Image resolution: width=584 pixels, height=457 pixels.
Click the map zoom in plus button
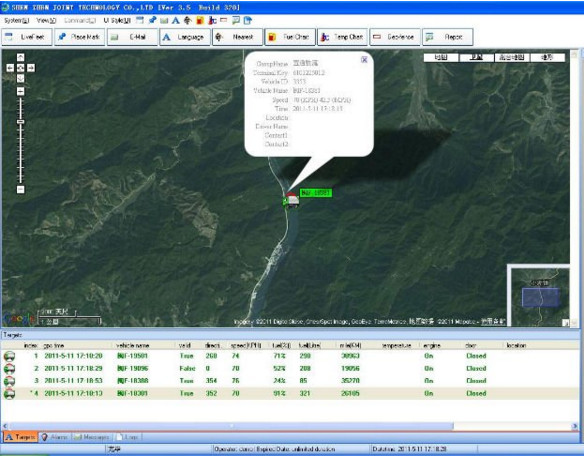tap(20, 91)
